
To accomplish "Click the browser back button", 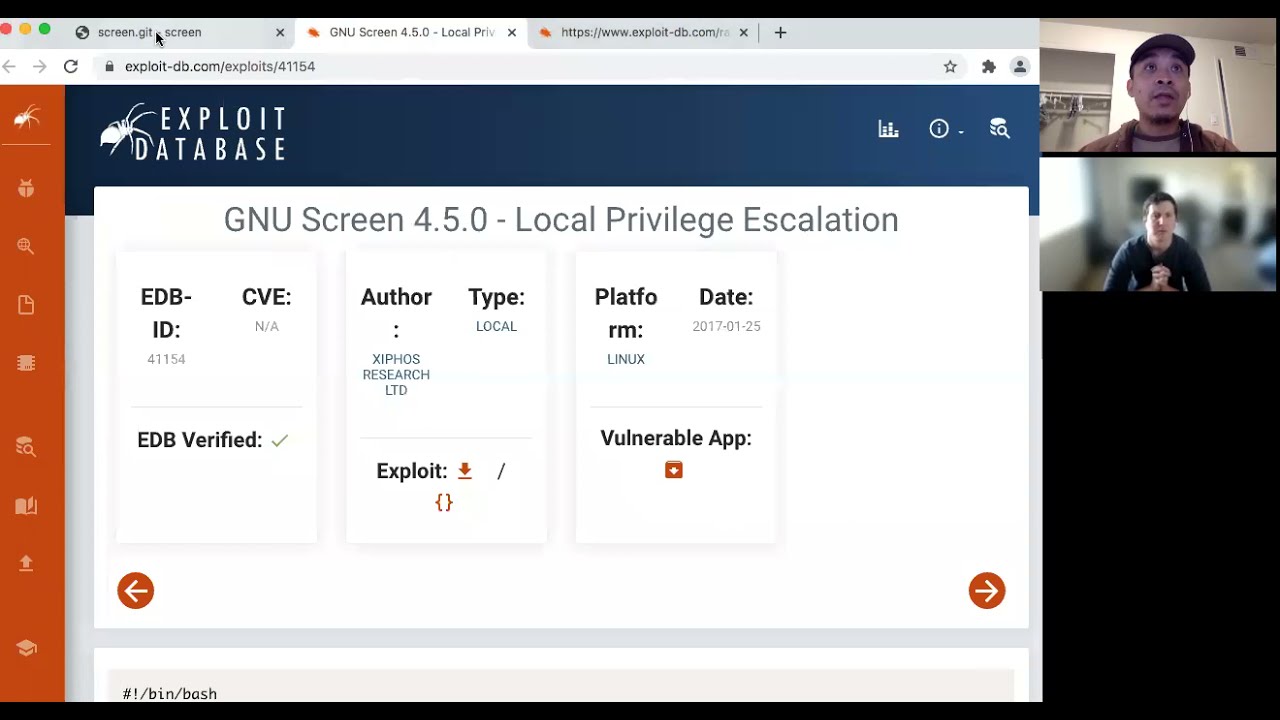I will 9,66.
